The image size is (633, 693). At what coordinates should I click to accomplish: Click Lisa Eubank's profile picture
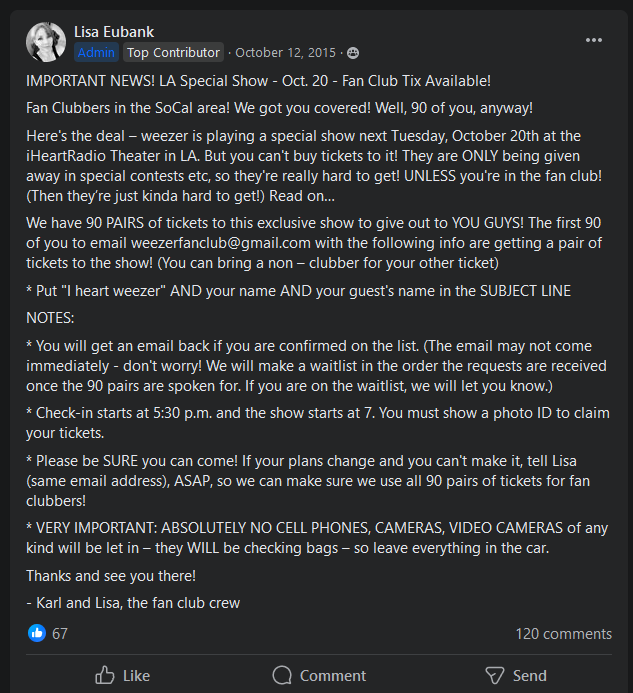coord(46,41)
